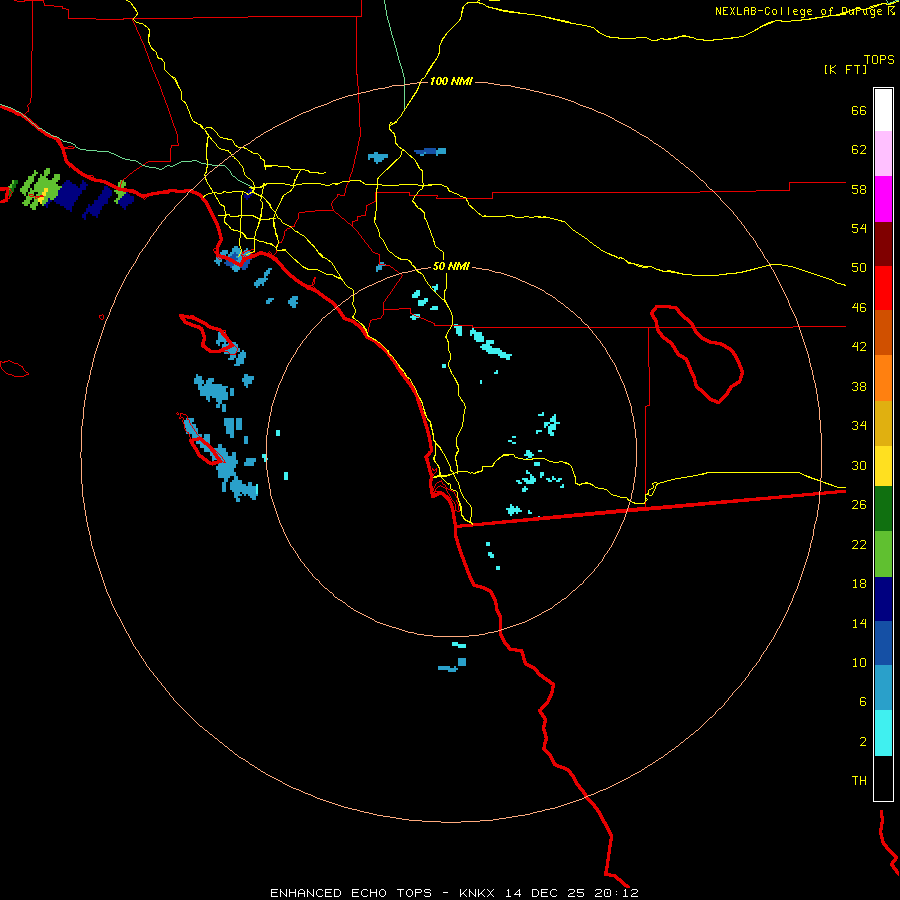Click the light green 26 kft legend swatch
Image resolution: width=900 pixels, height=900 pixels.
click(x=883, y=554)
